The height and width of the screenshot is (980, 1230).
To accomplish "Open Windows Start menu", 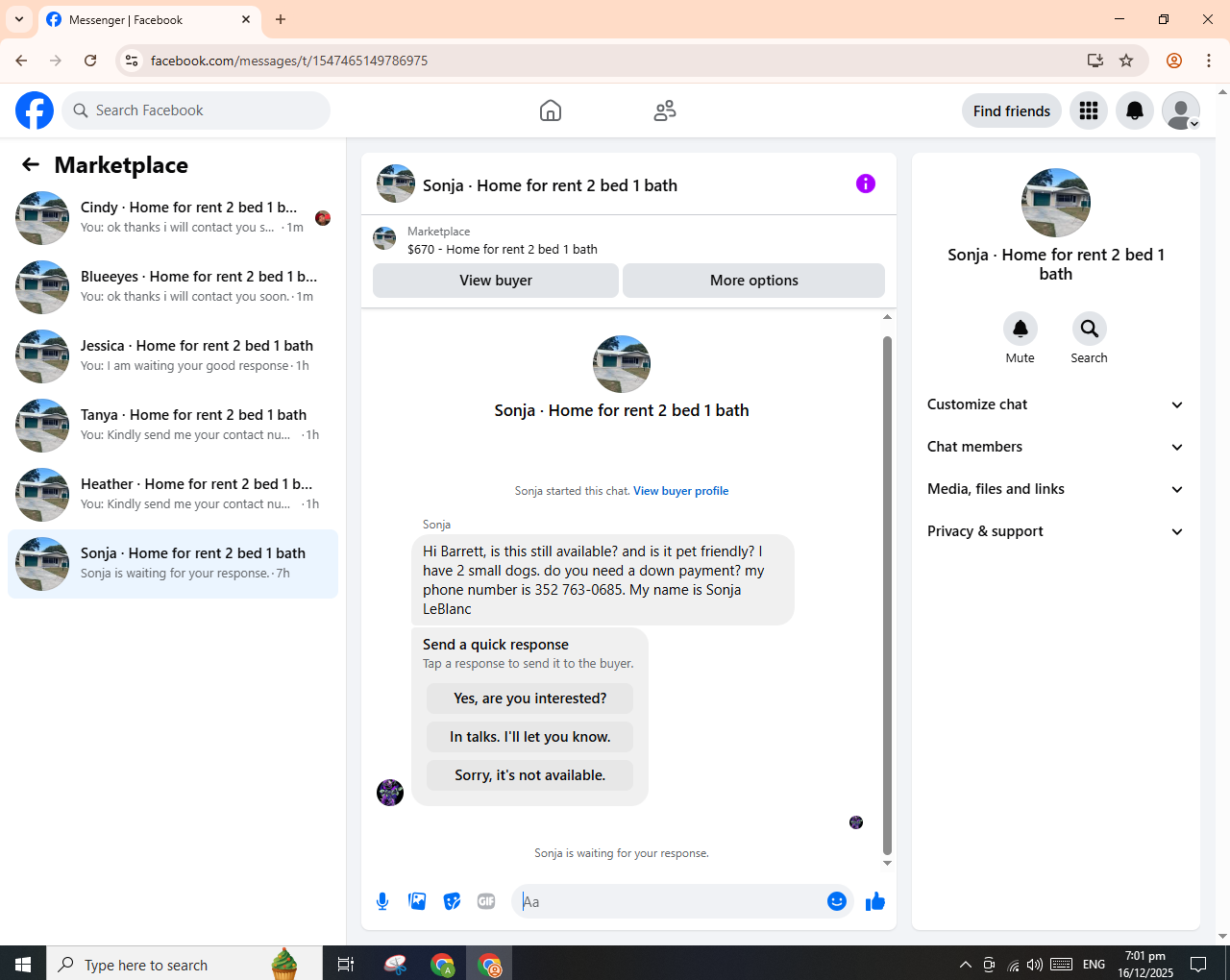I will [23, 964].
